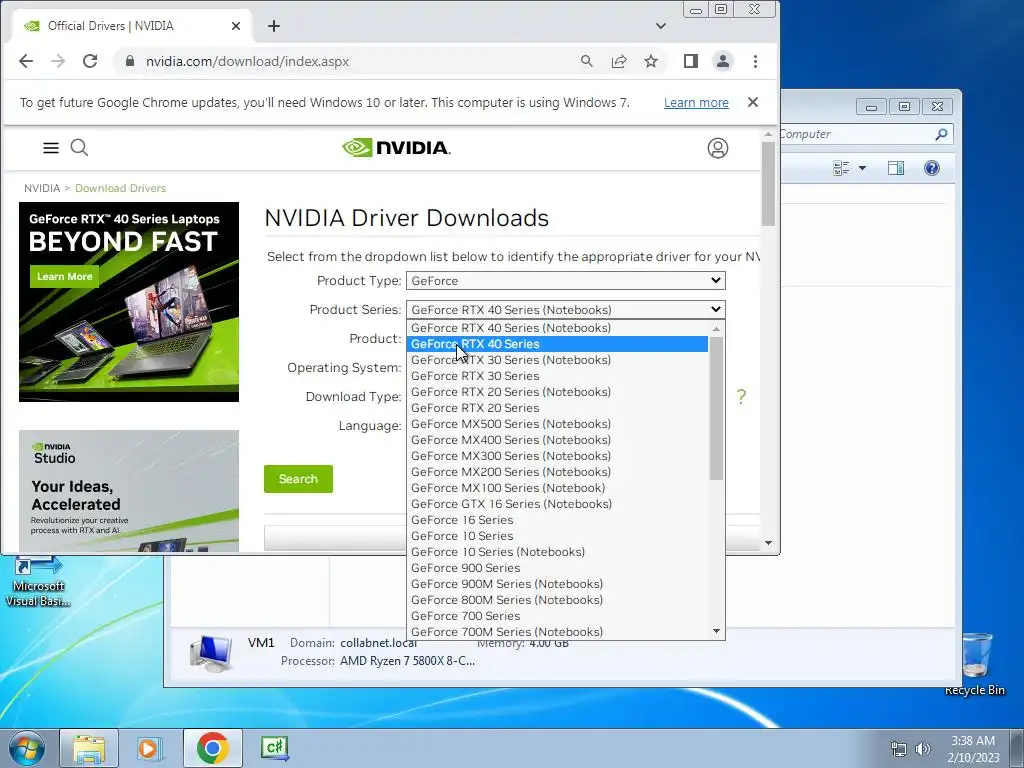Choose GeForce MX100 Series (Notebook)
The width and height of the screenshot is (1024, 768).
click(557, 488)
